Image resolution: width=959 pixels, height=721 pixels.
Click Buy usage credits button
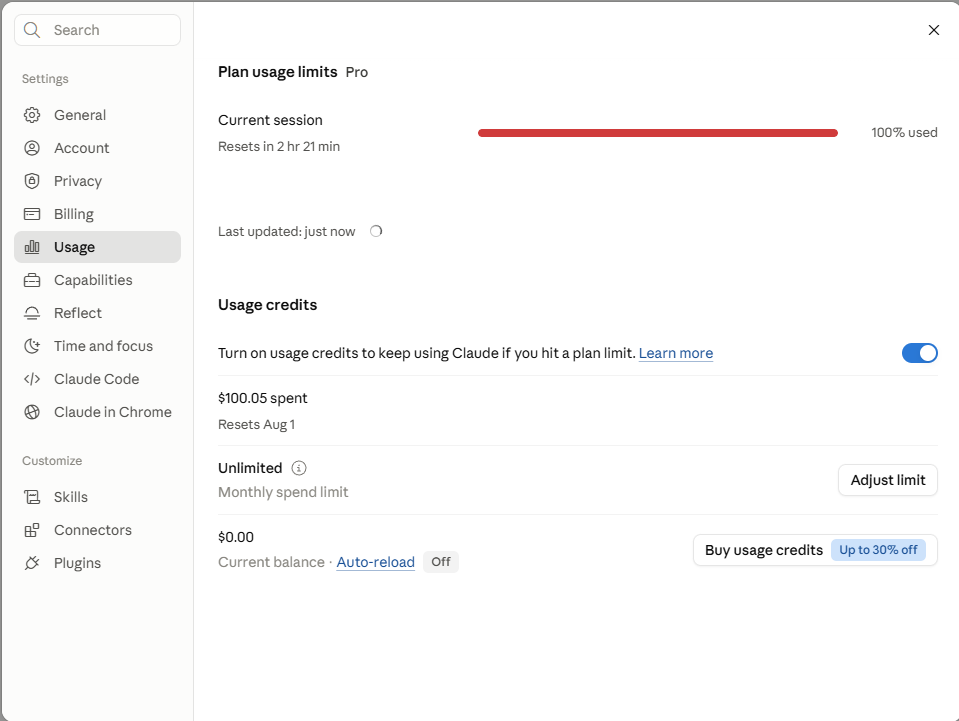click(x=815, y=550)
